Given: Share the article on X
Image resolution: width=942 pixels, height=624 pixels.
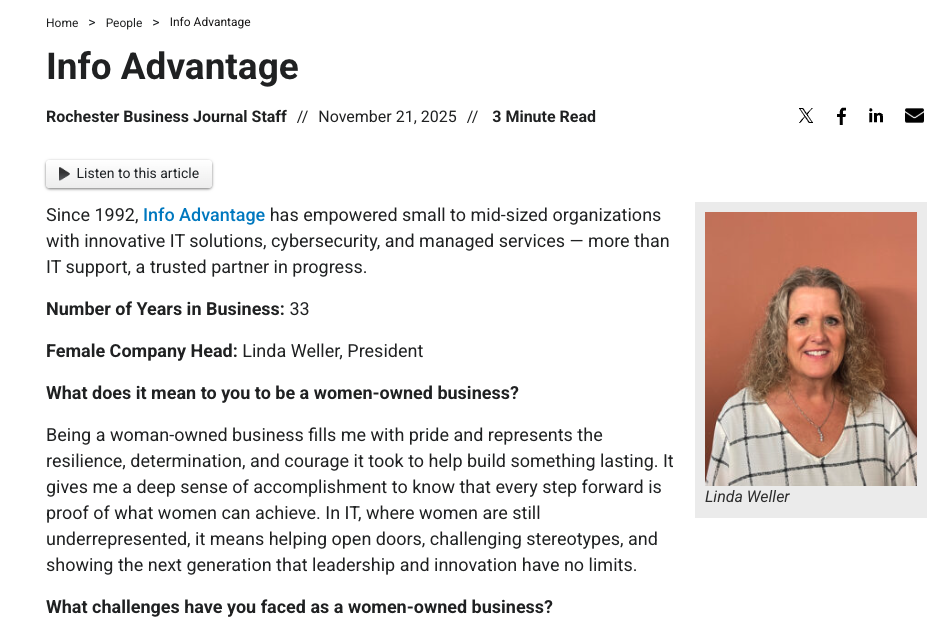Looking at the screenshot, I should point(806,116).
